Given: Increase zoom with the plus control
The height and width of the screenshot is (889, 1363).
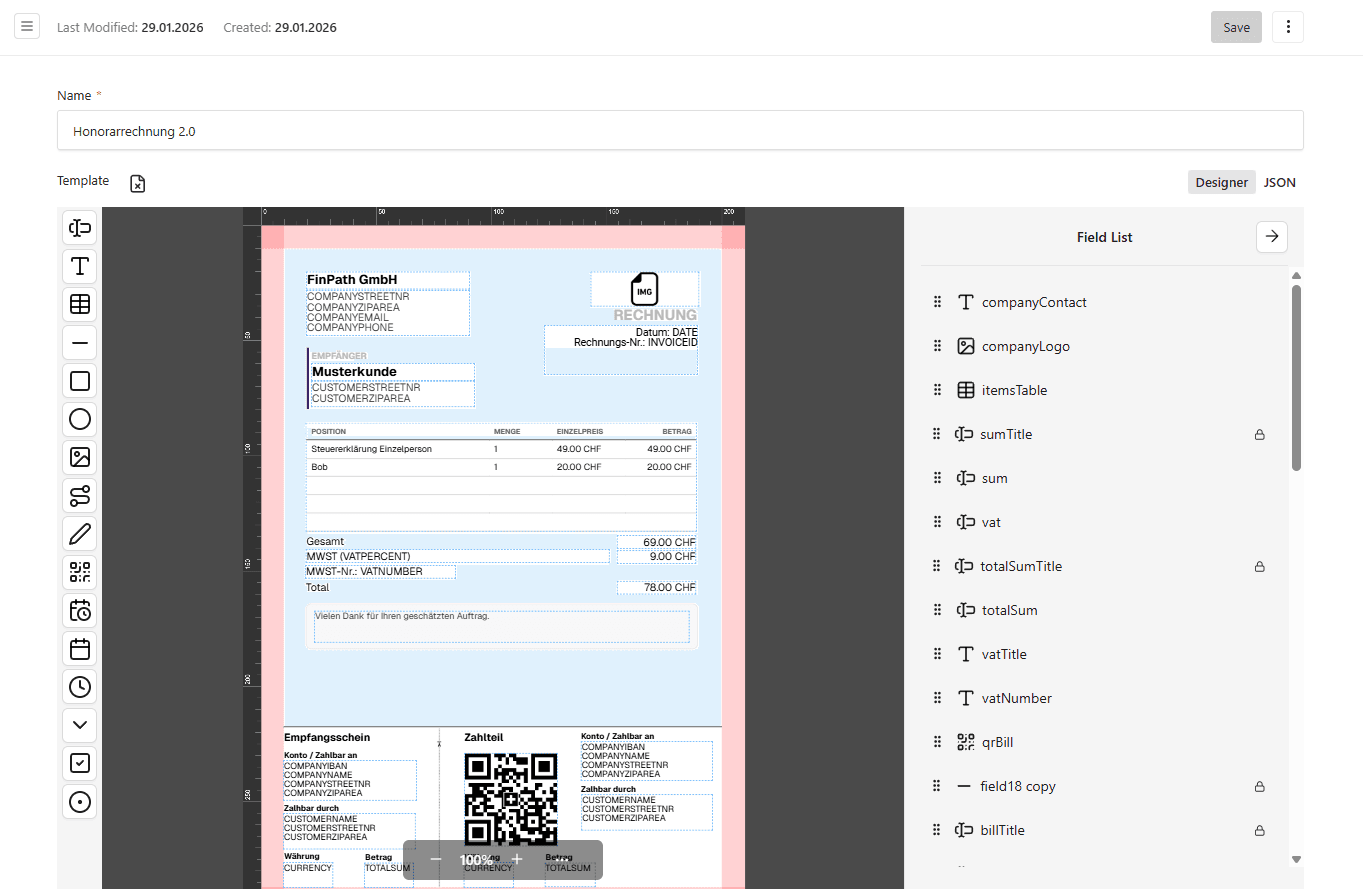Looking at the screenshot, I should (516, 859).
